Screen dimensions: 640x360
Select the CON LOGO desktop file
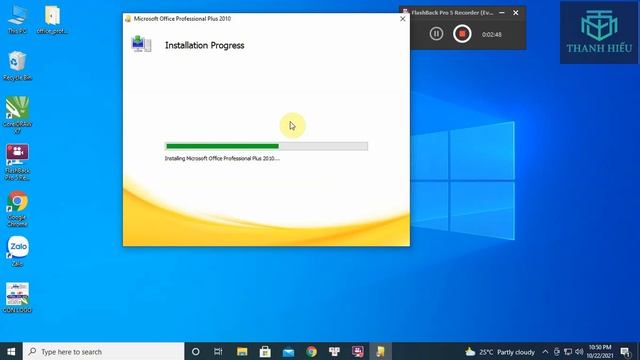pyautogui.click(x=17, y=298)
